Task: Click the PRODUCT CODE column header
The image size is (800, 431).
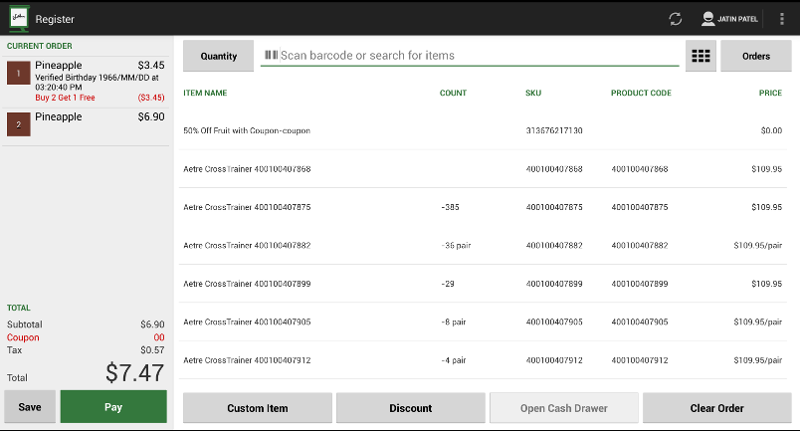Action: tap(641, 93)
